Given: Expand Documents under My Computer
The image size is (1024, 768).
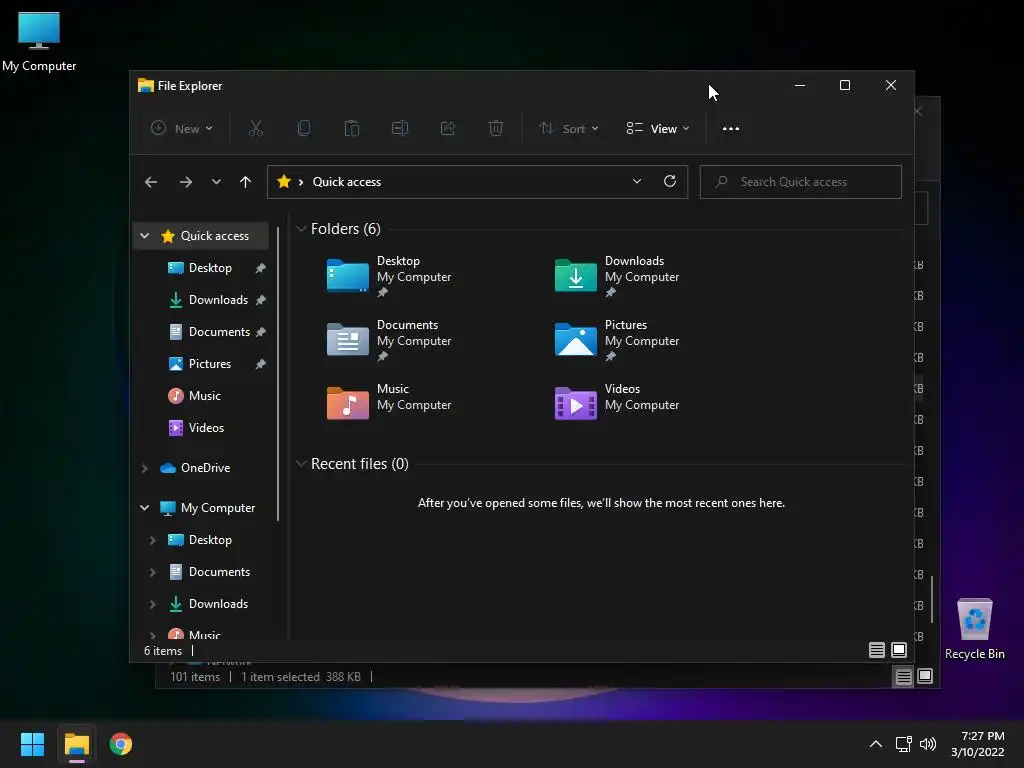Looking at the screenshot, I should pyautogui.click(x=152, y=572).
